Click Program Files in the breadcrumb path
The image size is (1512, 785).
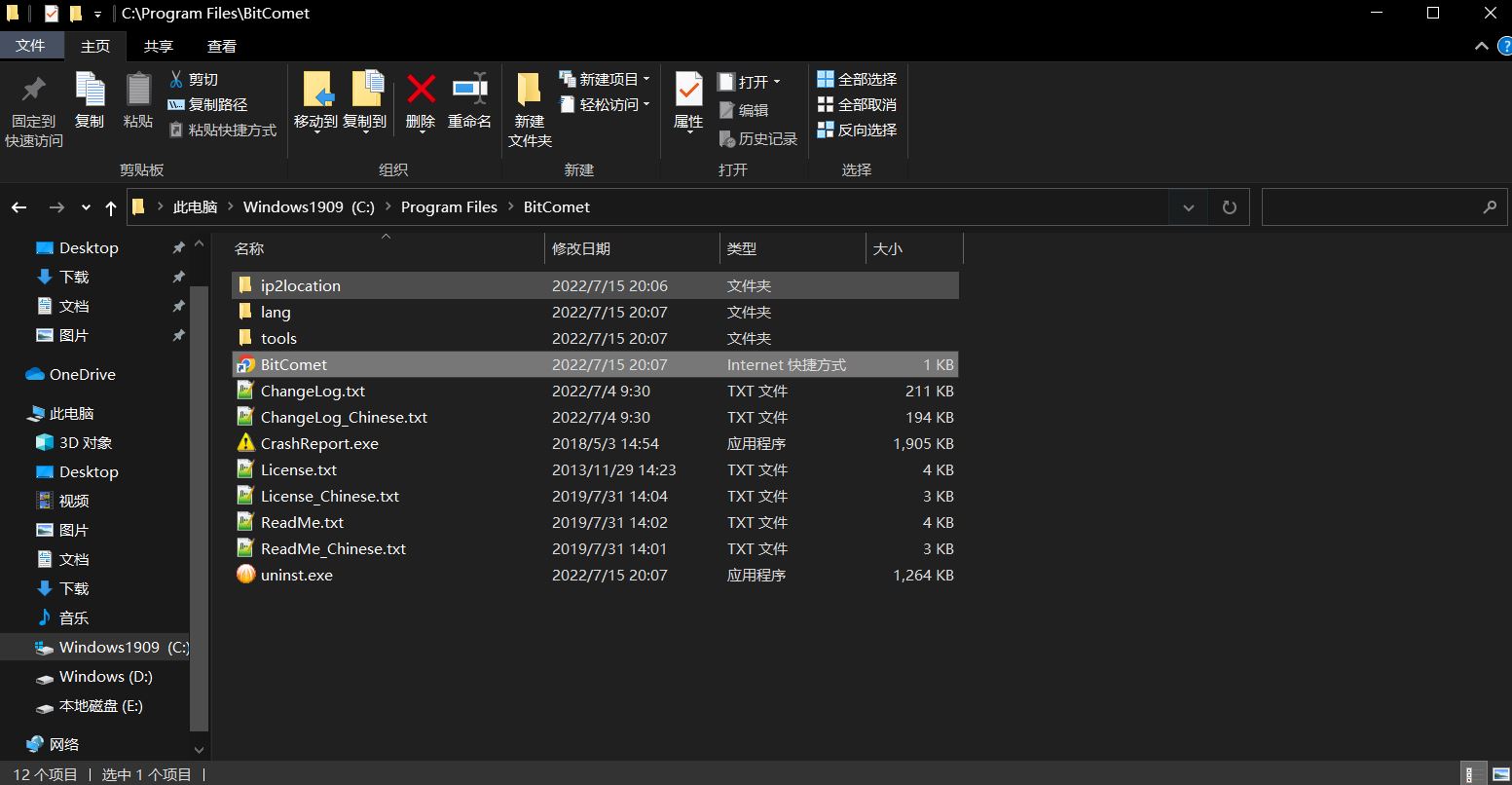point(449,207)
